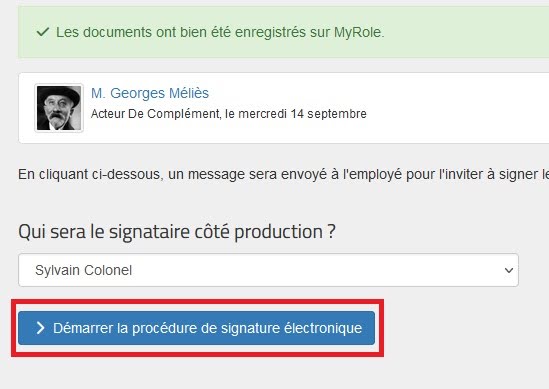Select the 'Acteur De Complément' role text
Screen dimensions: 549x389
(x=155, y=114)
